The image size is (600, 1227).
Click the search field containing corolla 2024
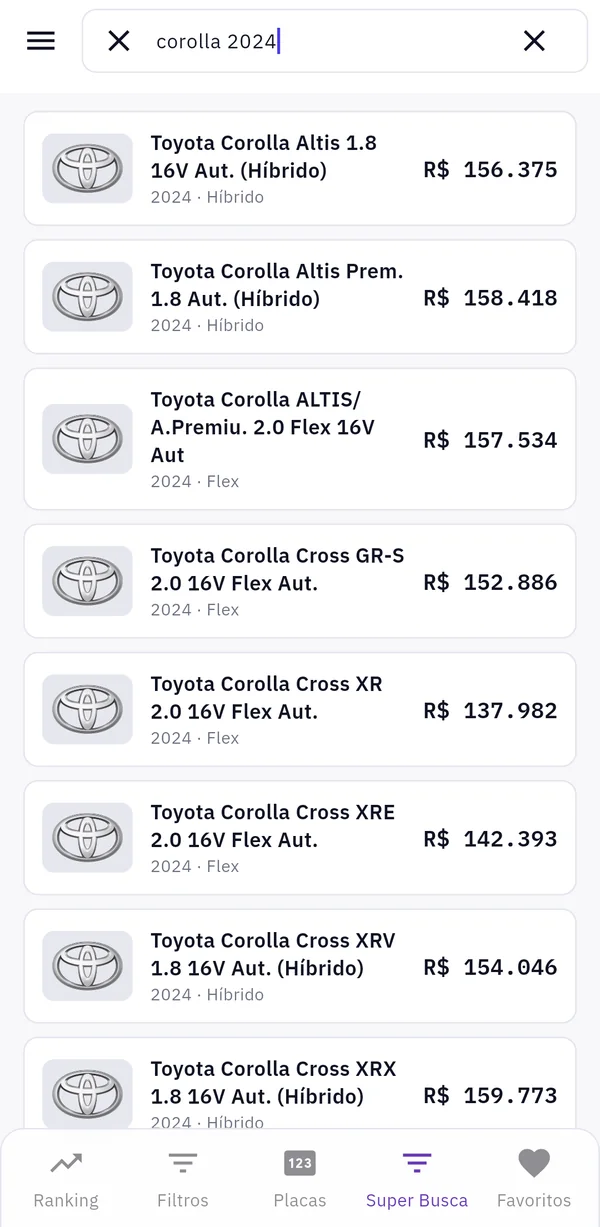[335, 41]
